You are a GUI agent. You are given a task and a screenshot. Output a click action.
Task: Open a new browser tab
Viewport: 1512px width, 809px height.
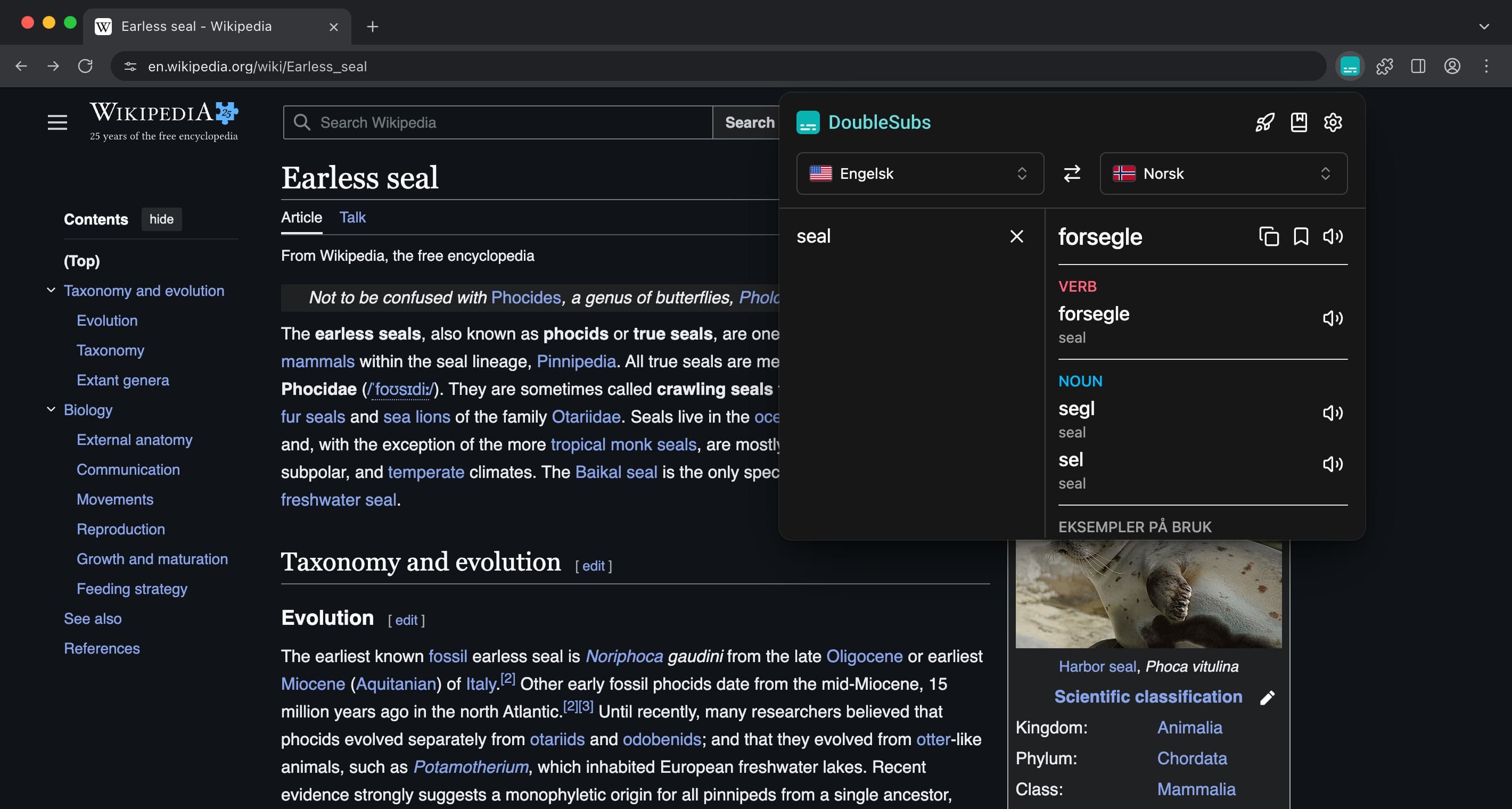[372, 27]
